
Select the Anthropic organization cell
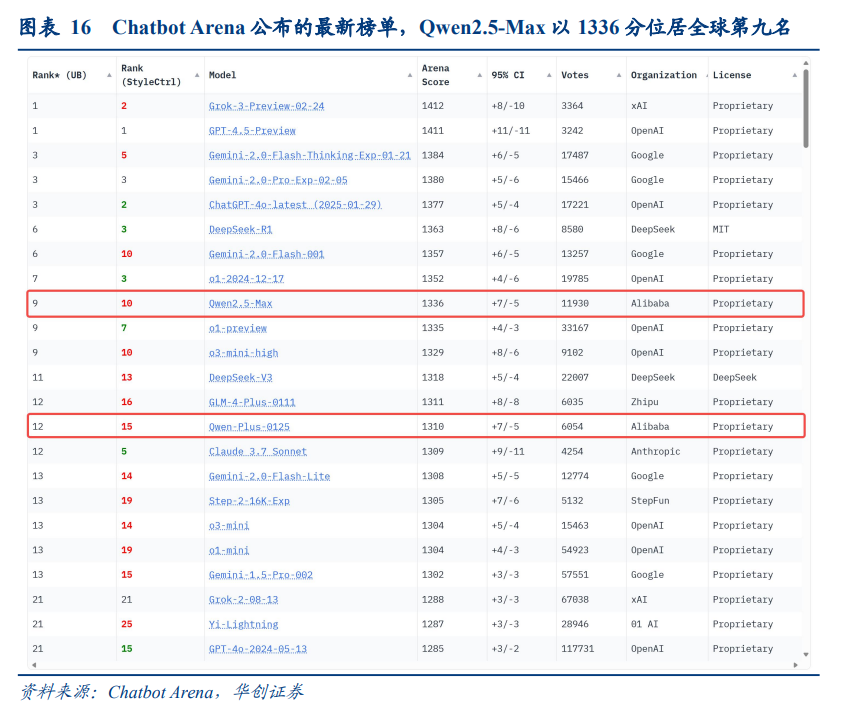click(655, 451)
